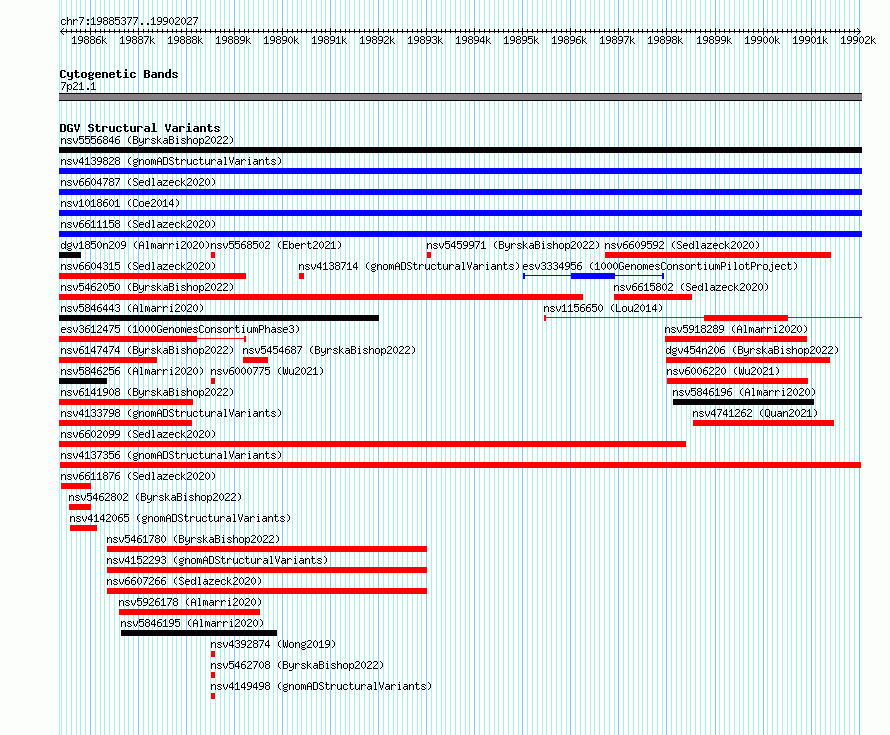Click nsv4142065 (gnomADStructuralVariants) label
This screenshot has width=890, height=735.
(x=180, y=518)
